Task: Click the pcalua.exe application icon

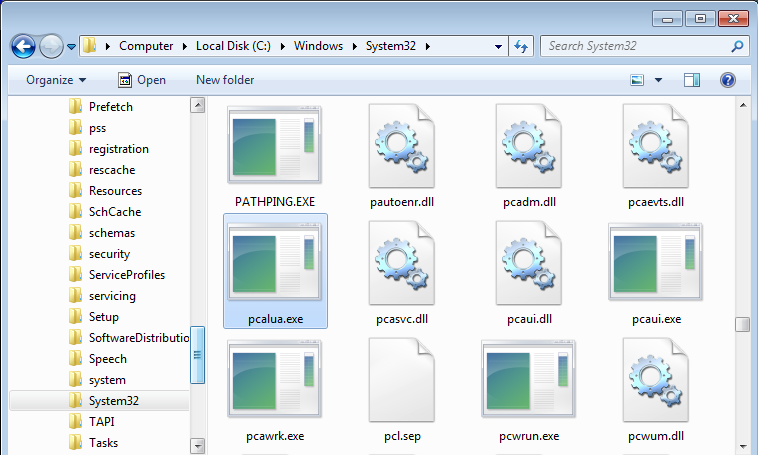Action: 275,262
